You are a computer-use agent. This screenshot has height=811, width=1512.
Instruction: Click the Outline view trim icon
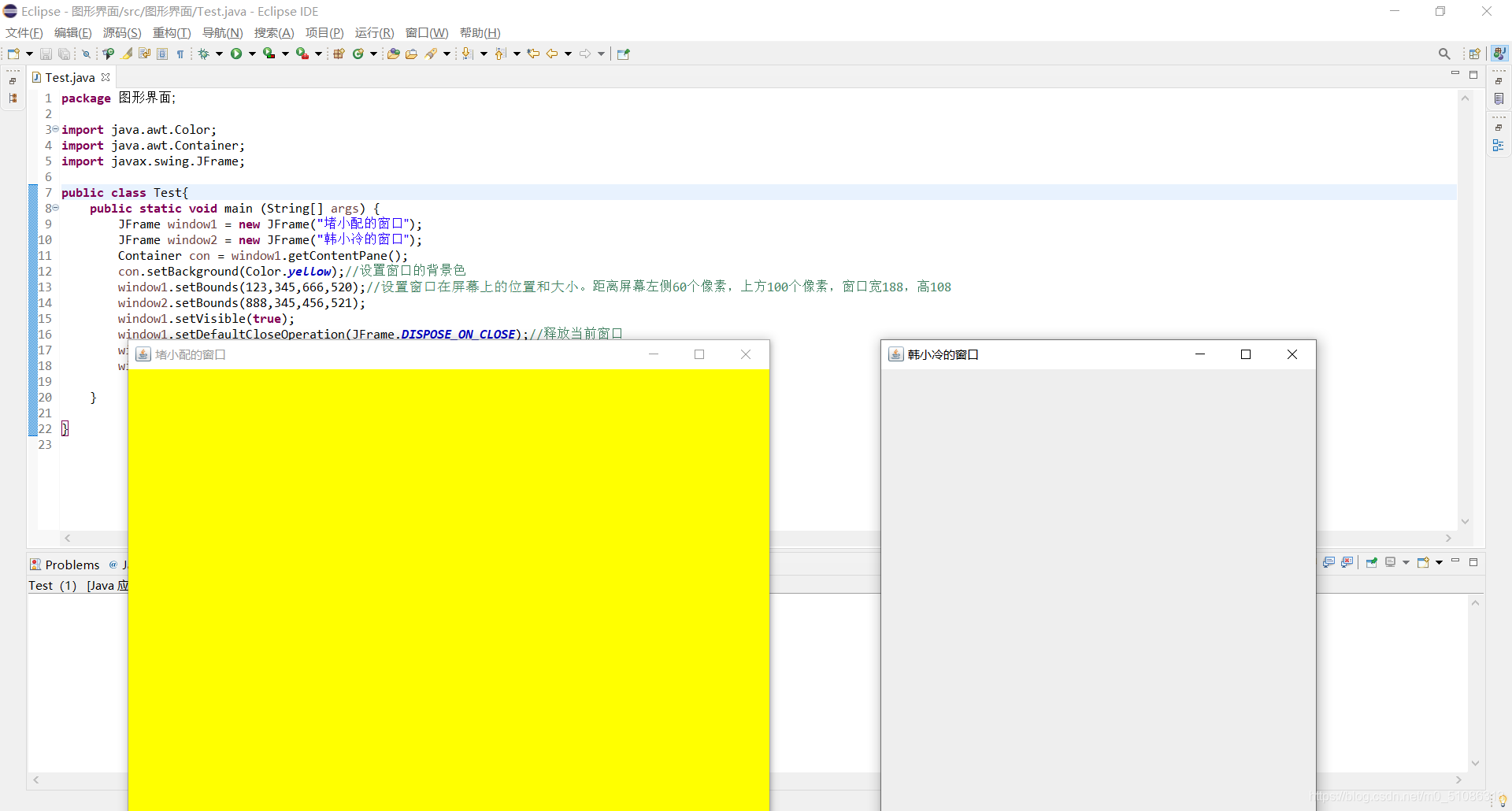point(1499,146)
